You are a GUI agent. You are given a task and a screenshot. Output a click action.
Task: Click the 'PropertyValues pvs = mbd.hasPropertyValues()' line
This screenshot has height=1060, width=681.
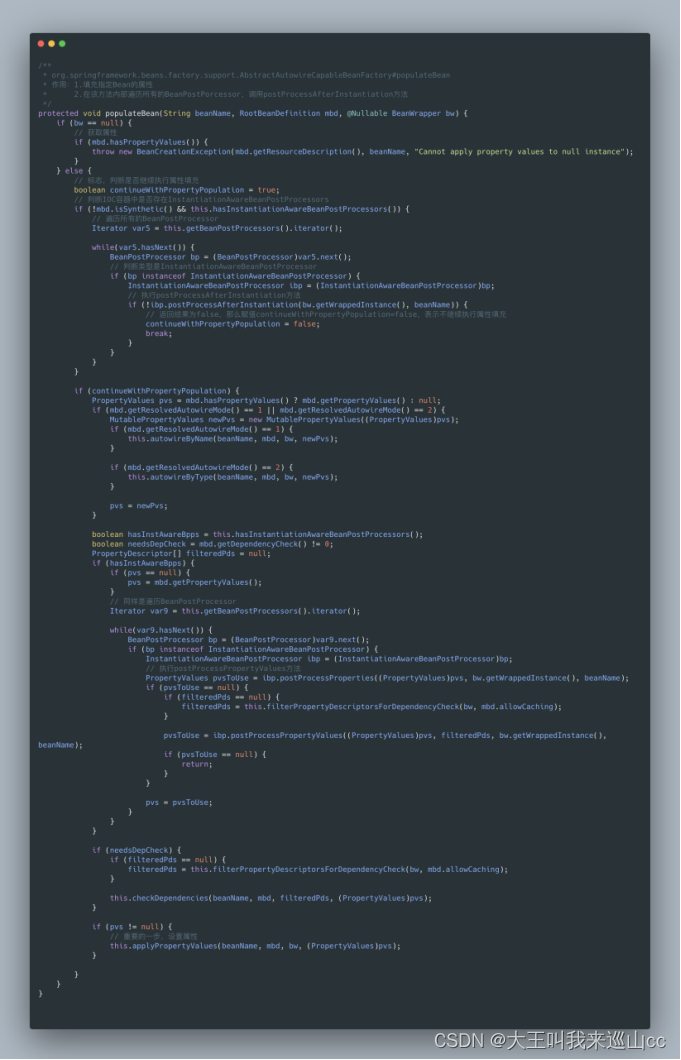click(x=266, y=400)
